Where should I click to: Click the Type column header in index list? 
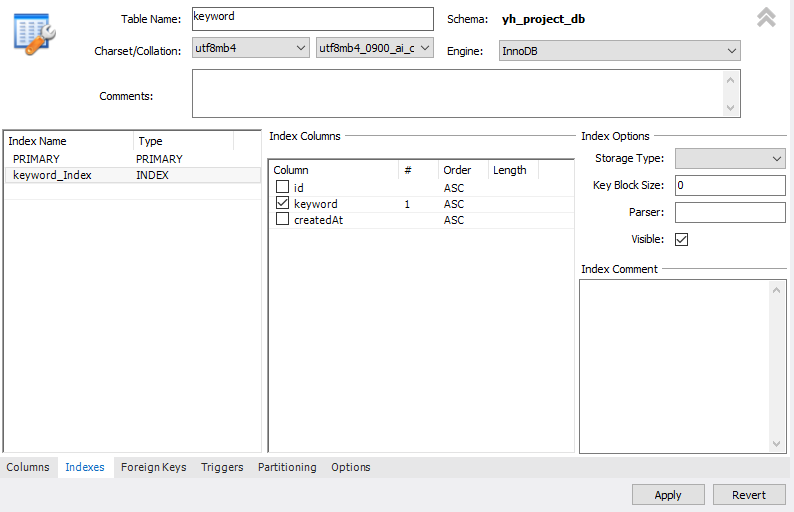(184, 141)
